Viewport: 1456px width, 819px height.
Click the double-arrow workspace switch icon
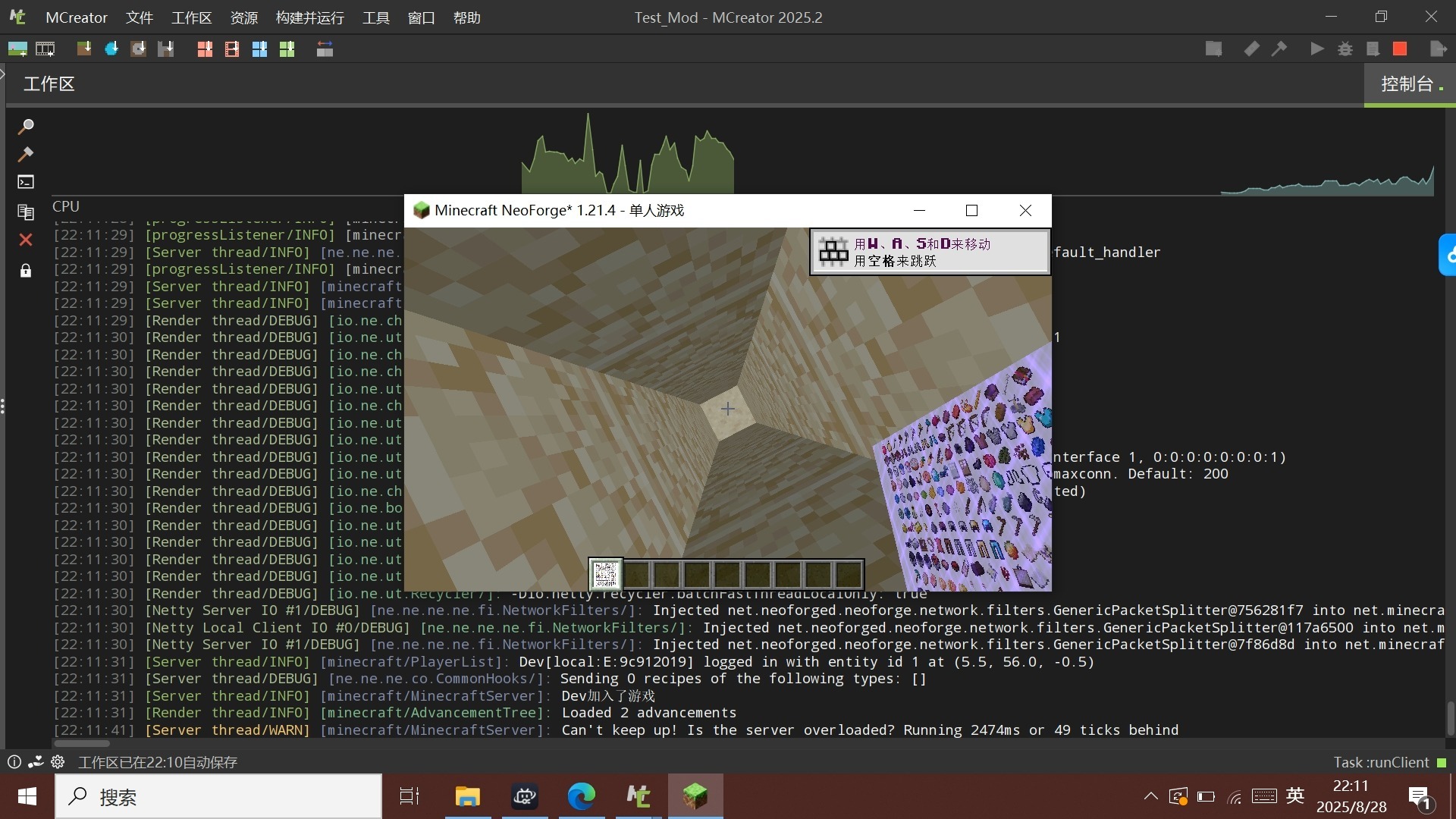[325, 49]
